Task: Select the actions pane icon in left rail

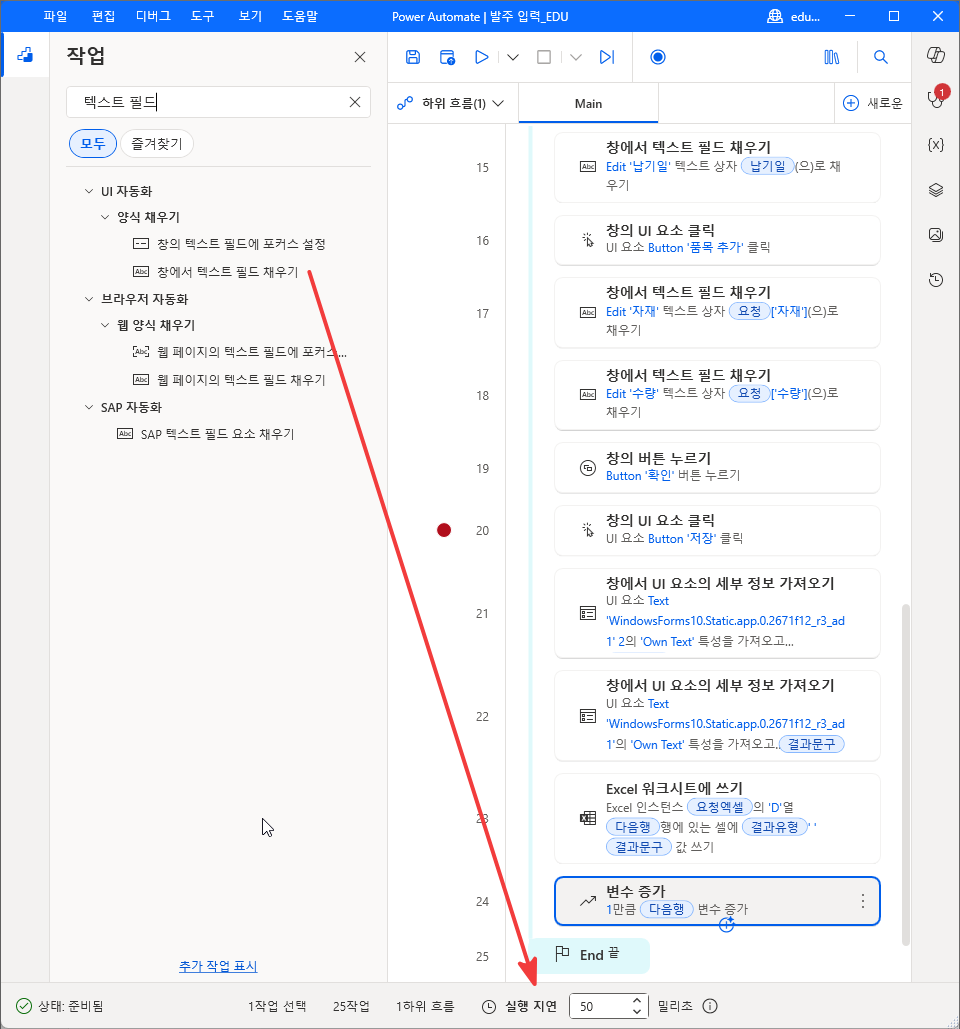Action: 26,55
